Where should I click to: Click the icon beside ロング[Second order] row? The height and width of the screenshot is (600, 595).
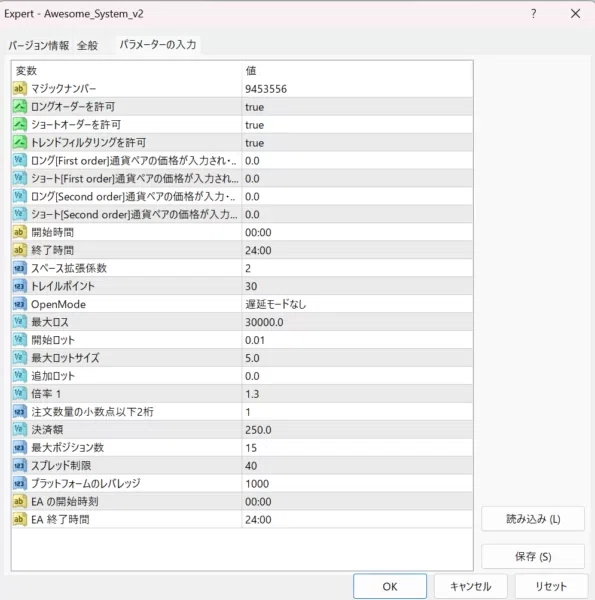tap(20, 196)
